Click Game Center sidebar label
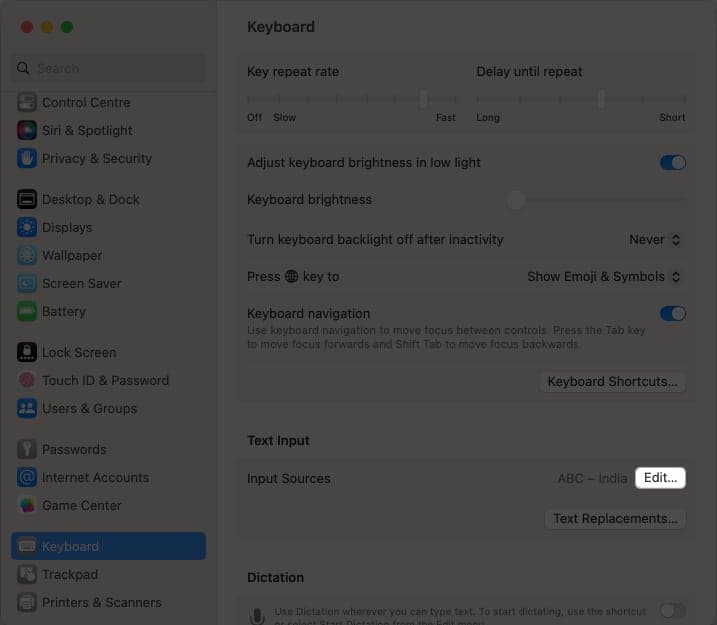Image resolution: width=717 pixels, height=625 pixels. (x=81, y=505)
